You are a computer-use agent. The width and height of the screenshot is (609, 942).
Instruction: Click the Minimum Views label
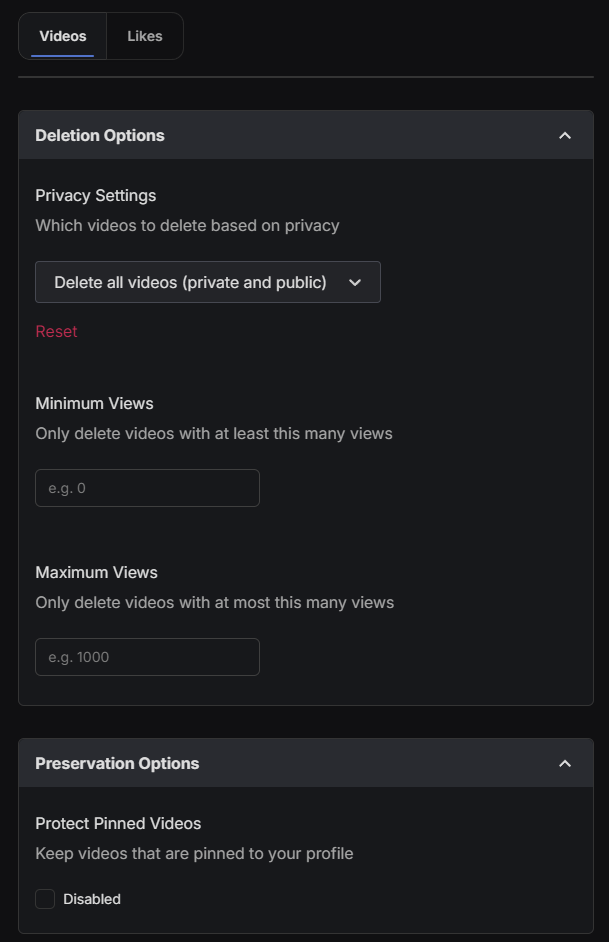[x=94, y=403]
